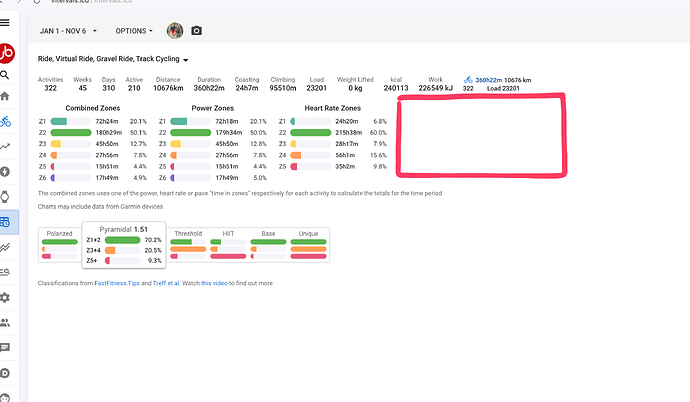Open the hamburger menu
Screen dimensions: 690x402
click(x=7, y=20)
